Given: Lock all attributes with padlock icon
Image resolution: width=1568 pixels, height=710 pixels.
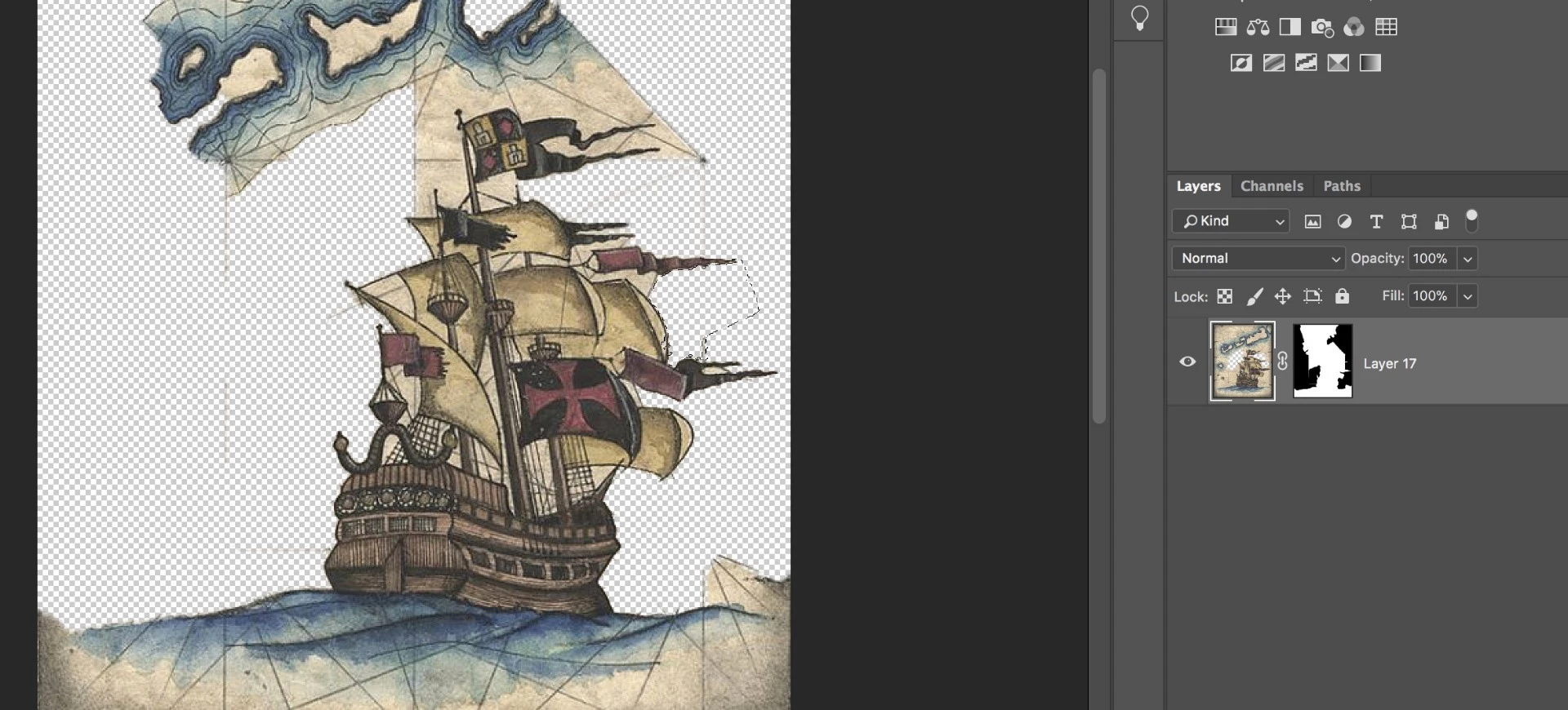Looking at the screenshot, I should [x=1342, y=296].
